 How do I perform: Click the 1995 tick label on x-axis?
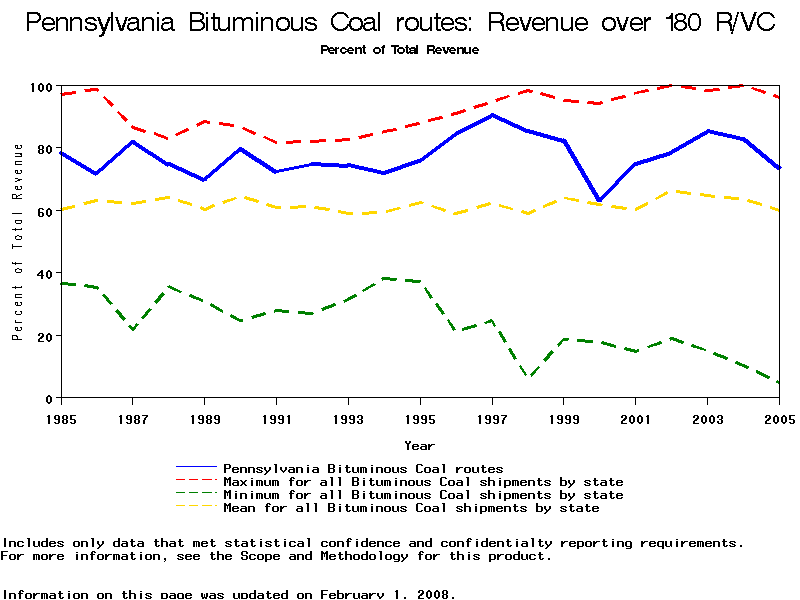tap(420, 417)
